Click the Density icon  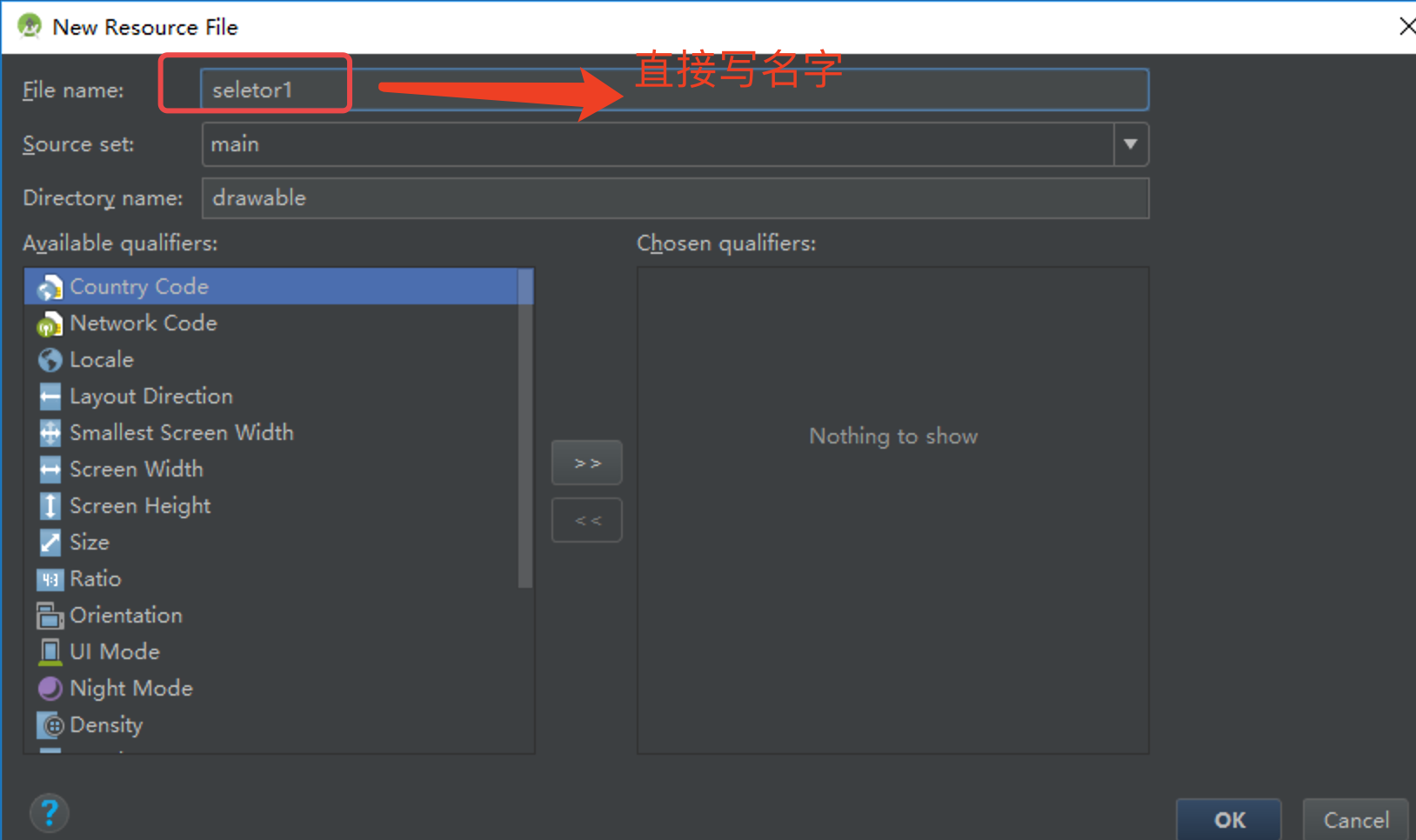click(x=50, y=724)
